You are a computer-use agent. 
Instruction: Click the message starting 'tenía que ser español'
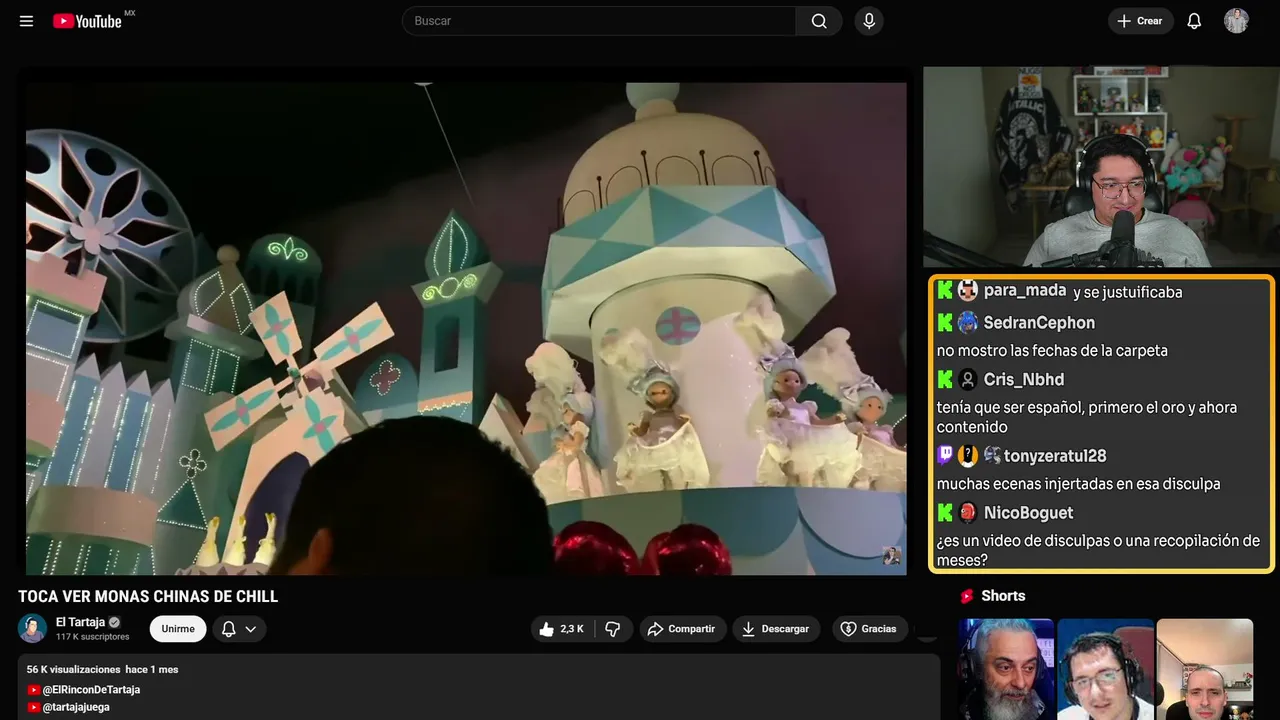point(1087,417)
